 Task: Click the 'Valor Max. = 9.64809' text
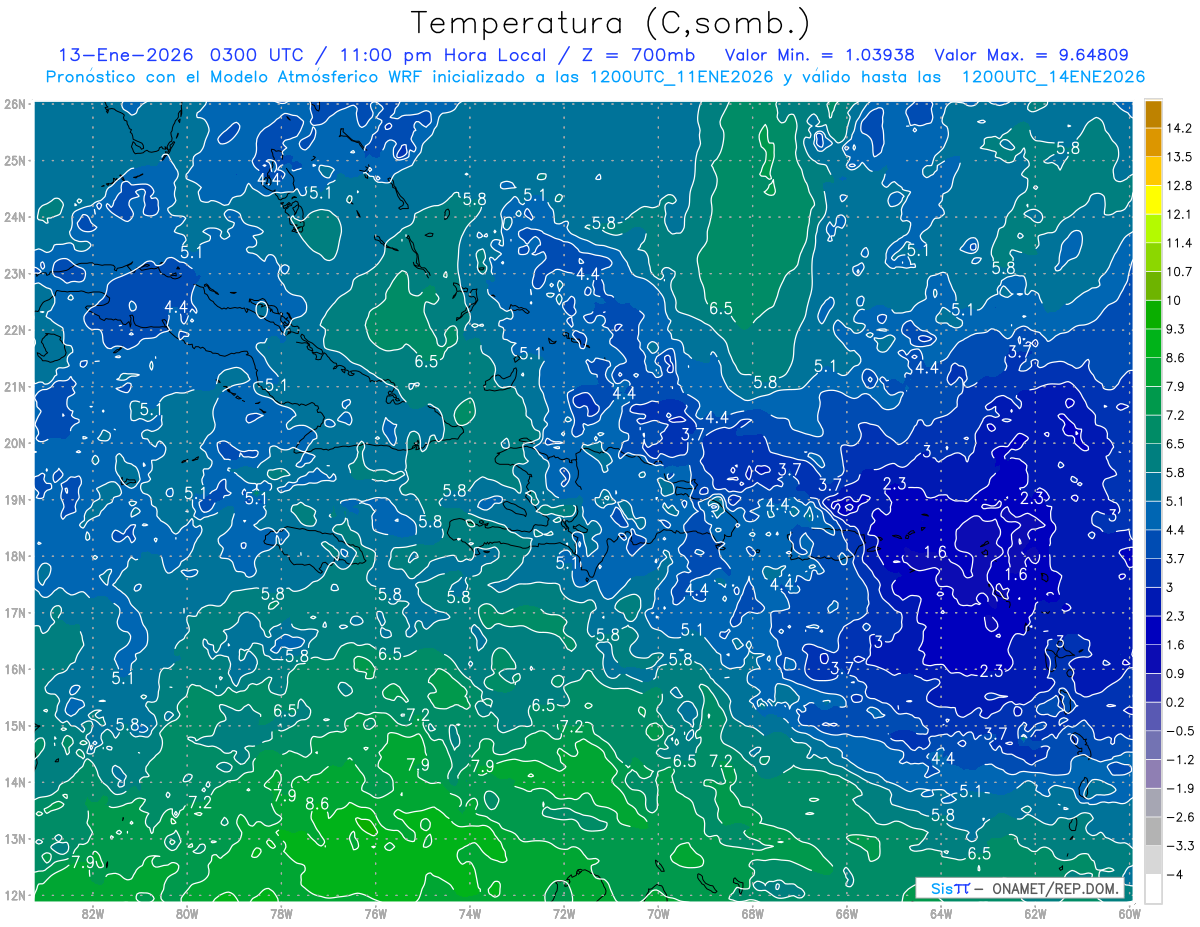(1030, 55)
